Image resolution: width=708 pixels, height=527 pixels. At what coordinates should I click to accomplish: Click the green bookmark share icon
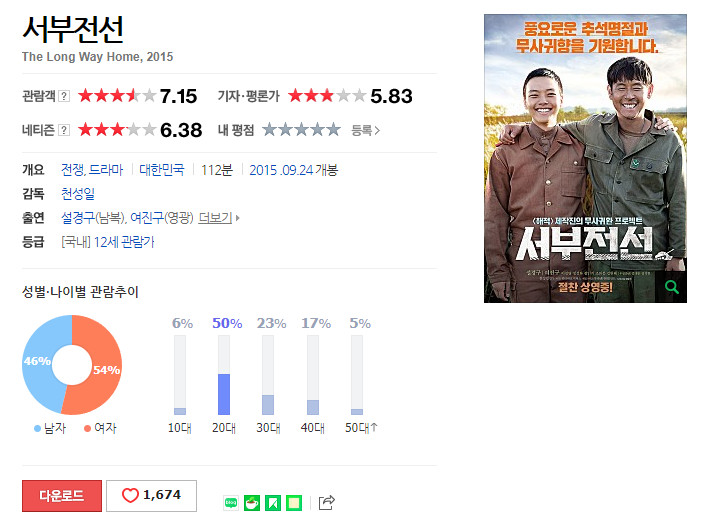(273, 503)
